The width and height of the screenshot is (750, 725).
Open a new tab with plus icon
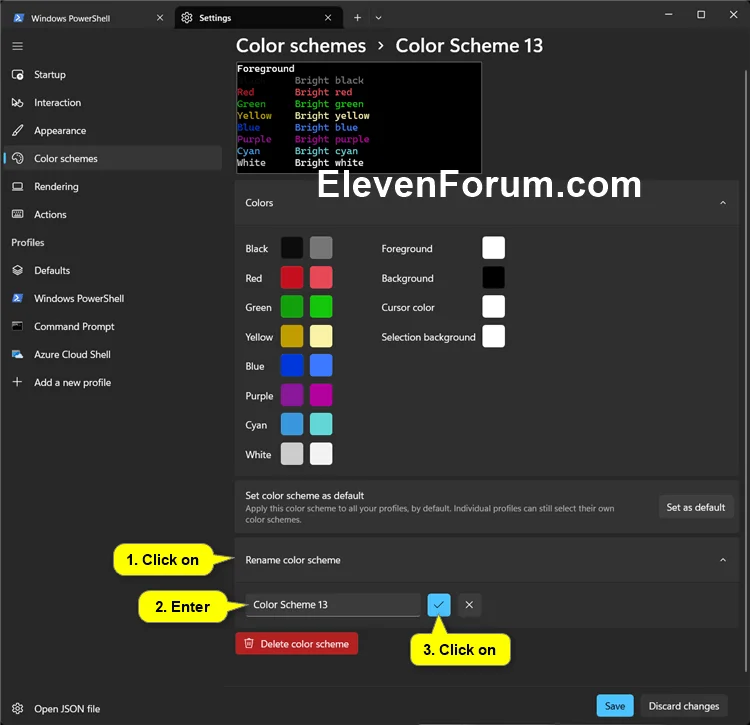[357, 18]
